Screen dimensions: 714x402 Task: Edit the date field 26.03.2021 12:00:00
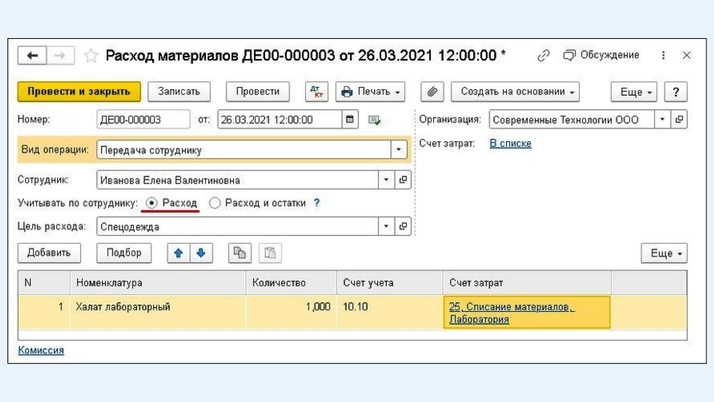[280, 120]
